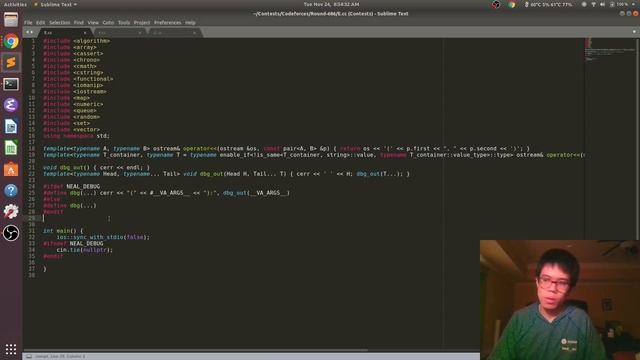
Task: Open LibreOffice Calc from the dock
Action: [x=11, y=148]
